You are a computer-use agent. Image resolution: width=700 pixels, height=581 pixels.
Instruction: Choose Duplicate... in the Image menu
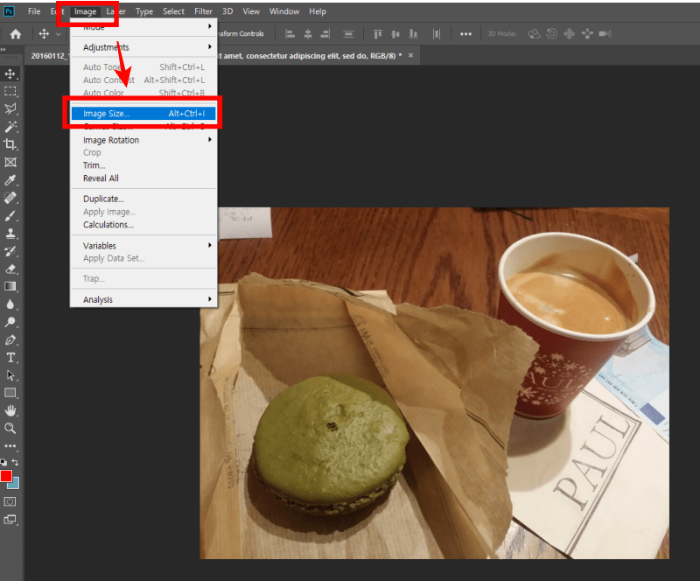click(143, 199)
